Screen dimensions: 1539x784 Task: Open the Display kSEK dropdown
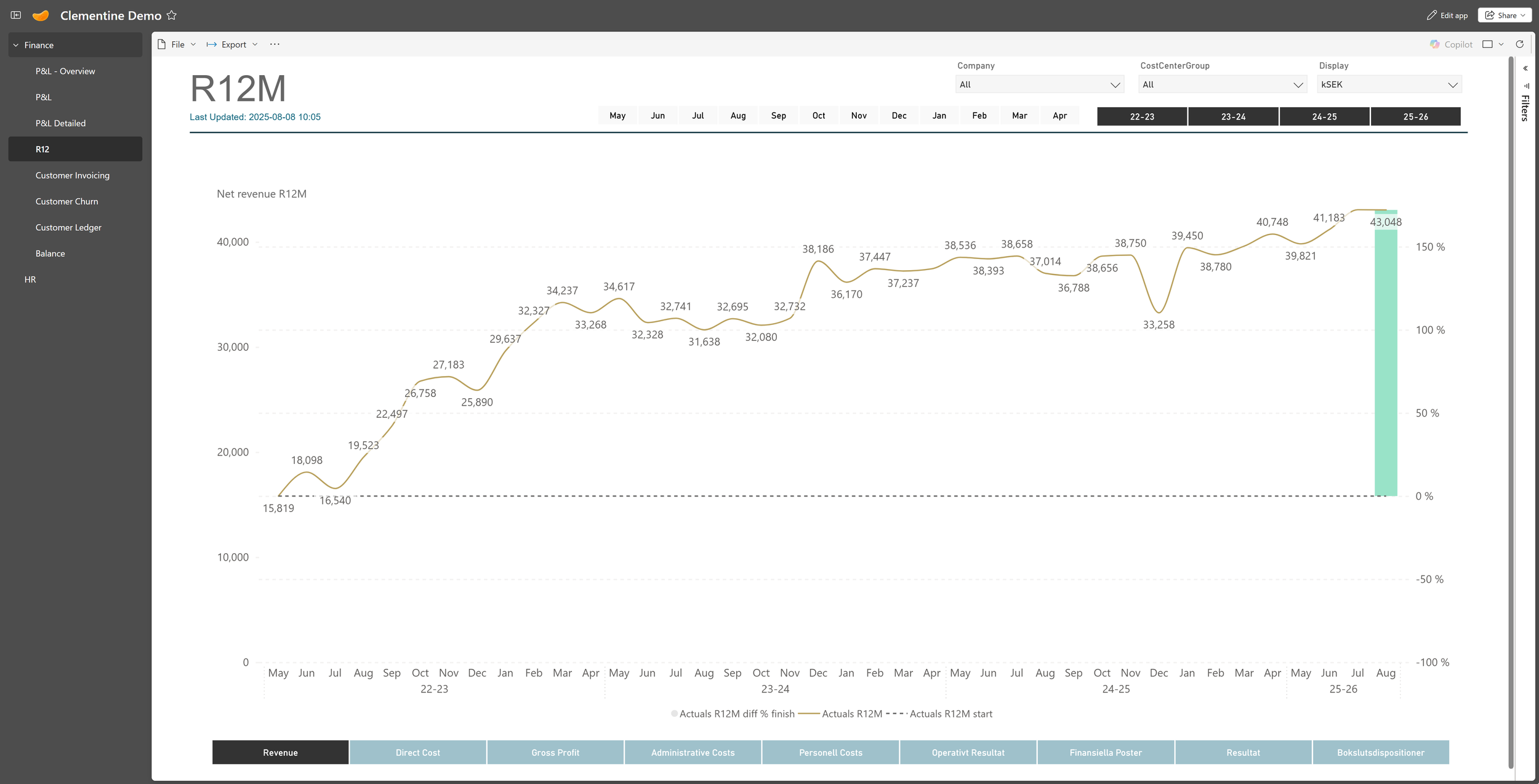click(x=1389, y=84)
